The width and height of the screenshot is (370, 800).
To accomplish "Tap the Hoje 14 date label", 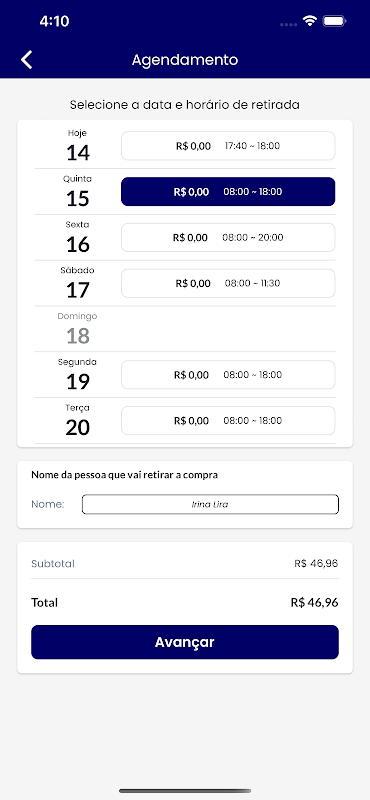I will [78, 146].
